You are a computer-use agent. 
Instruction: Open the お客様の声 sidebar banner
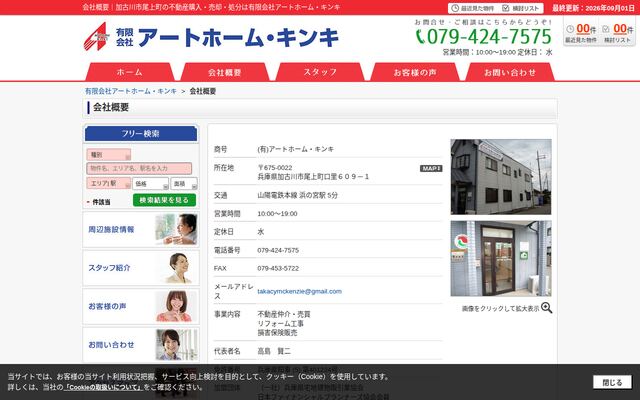pyautogui.click(x=141, y=306)
